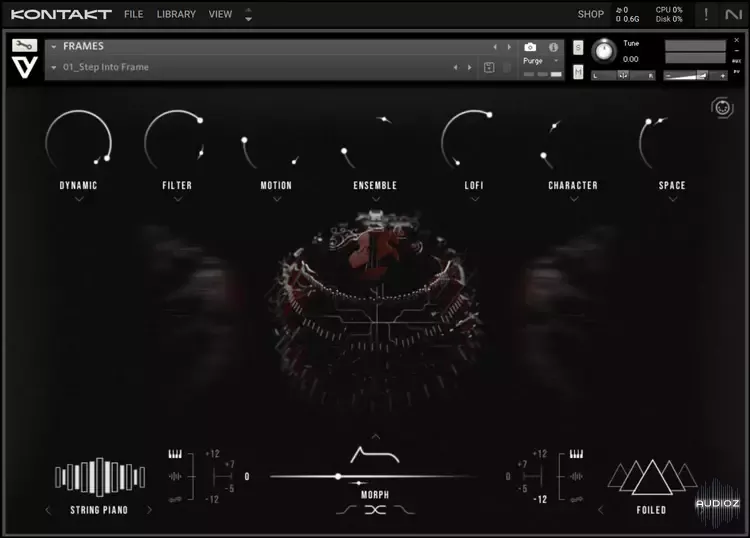Select next sound right of STRING PIANO
The height and width of the screenshot is (538, 750).
click(x=149, y=510)
